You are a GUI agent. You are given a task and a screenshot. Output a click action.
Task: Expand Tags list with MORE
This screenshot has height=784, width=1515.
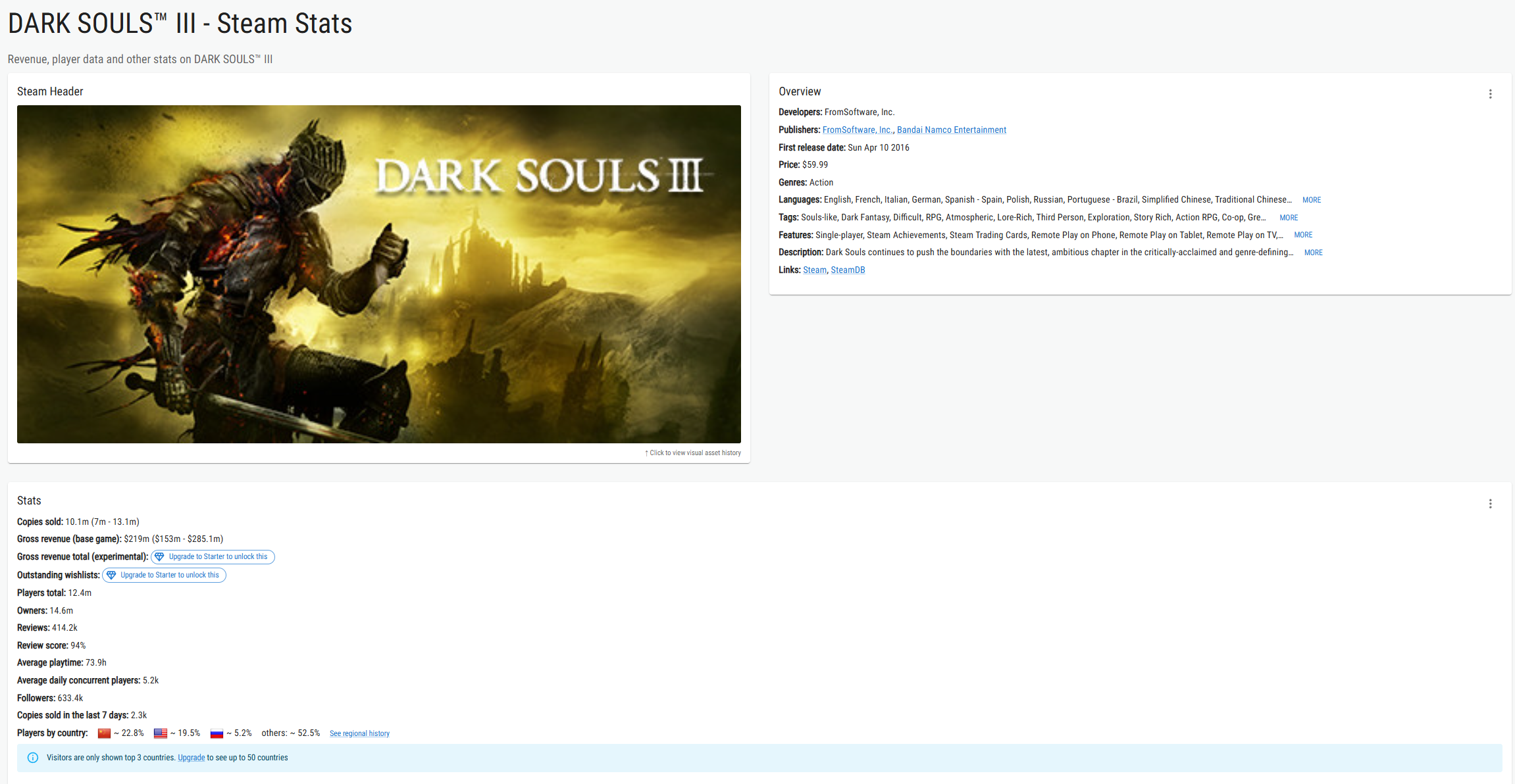tap(1289, 218)
